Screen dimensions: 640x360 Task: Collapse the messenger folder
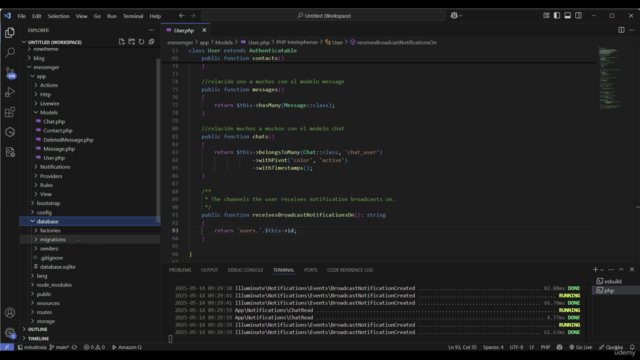[47, 67]
